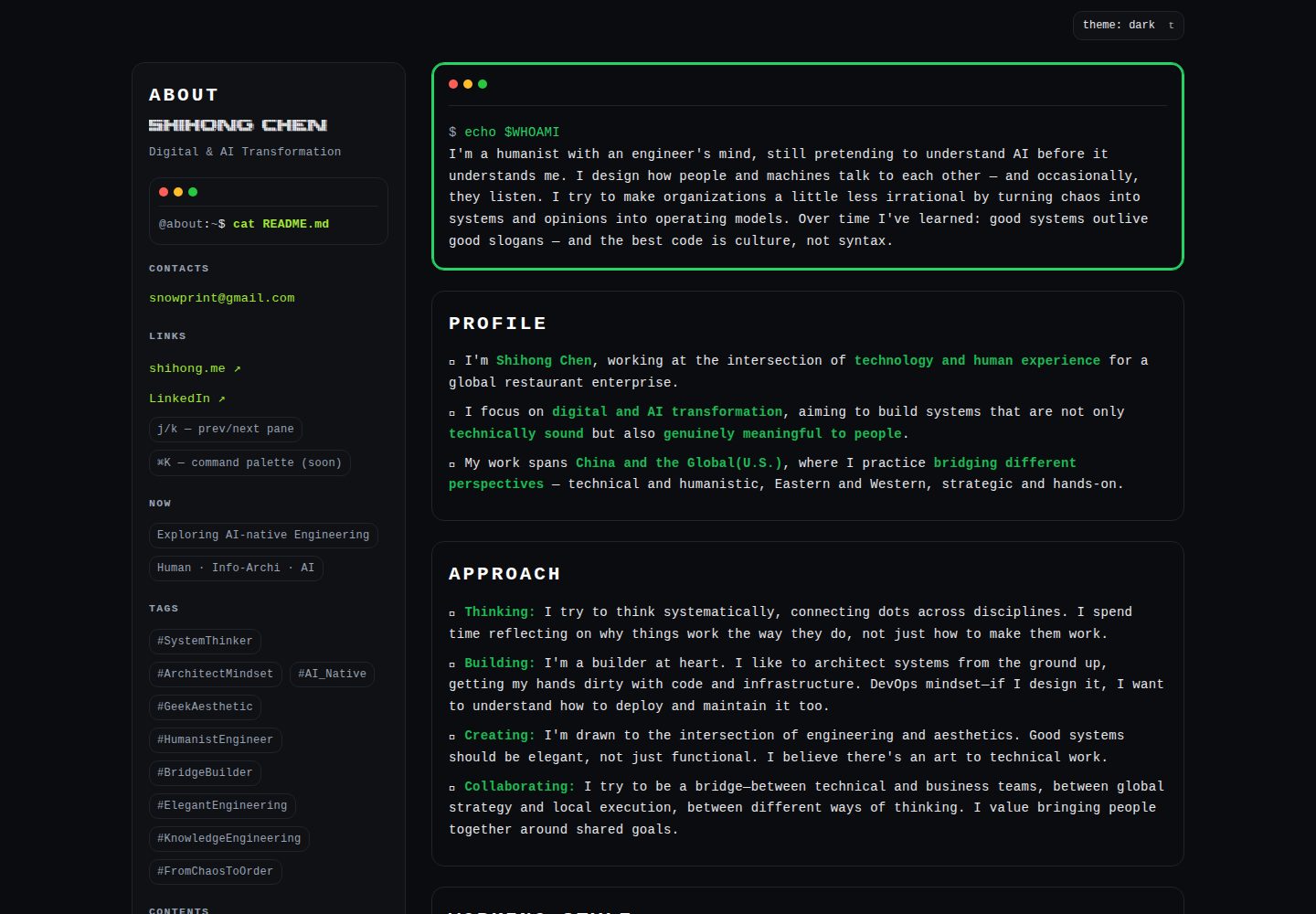Visit the shihong.me link
The height and width of the screenshot is (914, 1316).
(195, 368)
